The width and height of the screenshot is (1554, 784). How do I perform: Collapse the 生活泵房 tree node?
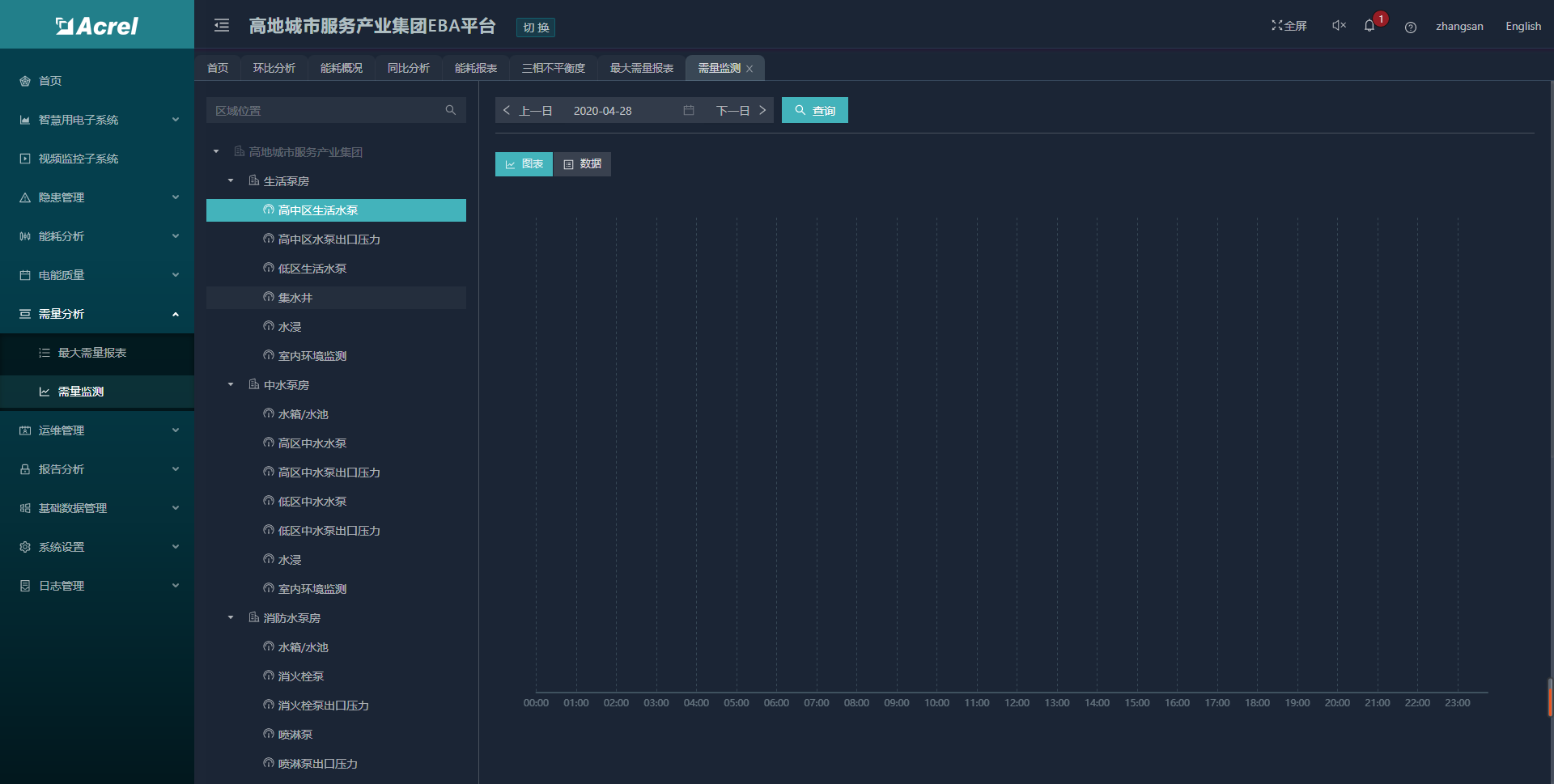pos(231,181)
